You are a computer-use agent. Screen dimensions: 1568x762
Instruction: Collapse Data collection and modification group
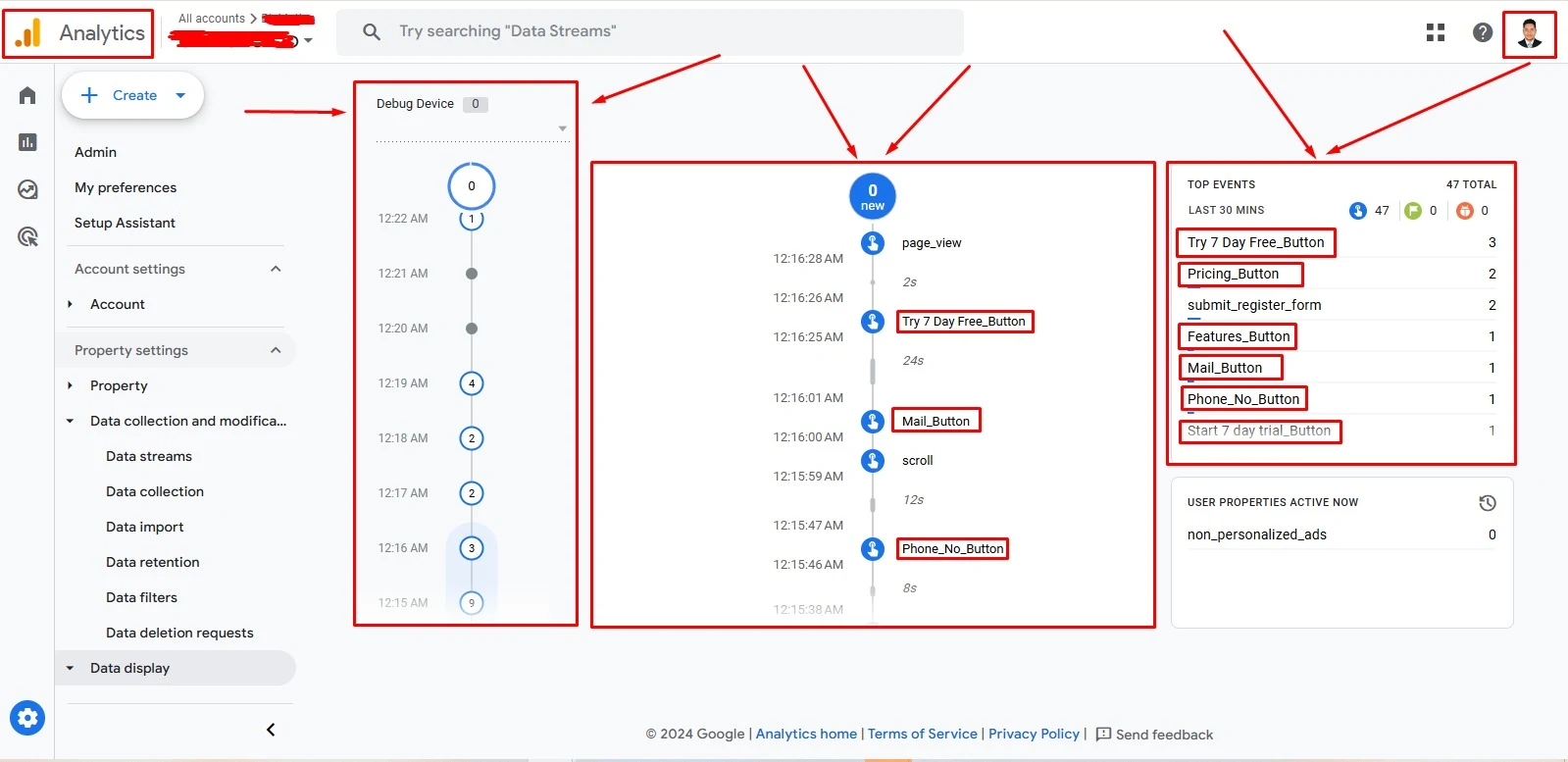70,422
